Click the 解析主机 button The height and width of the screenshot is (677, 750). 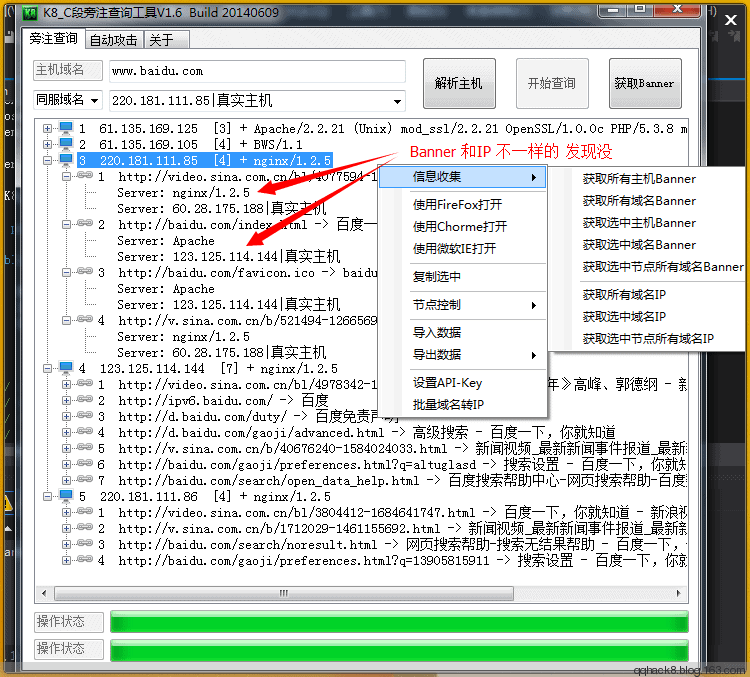[459, 84]
